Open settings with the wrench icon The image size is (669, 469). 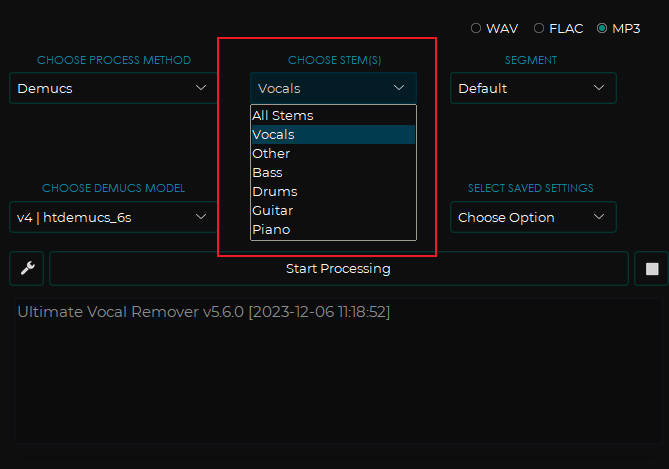coord(26,269)
